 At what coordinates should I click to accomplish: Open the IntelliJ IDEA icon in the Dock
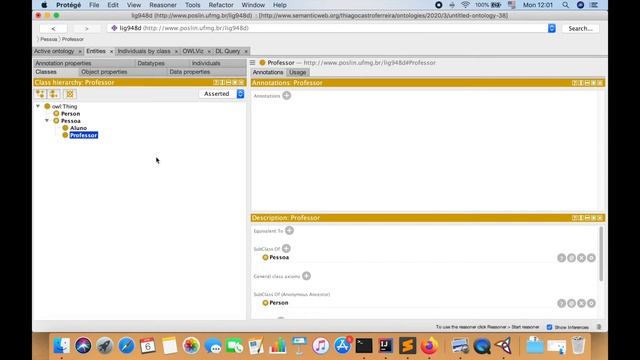(x=386, y=346)
